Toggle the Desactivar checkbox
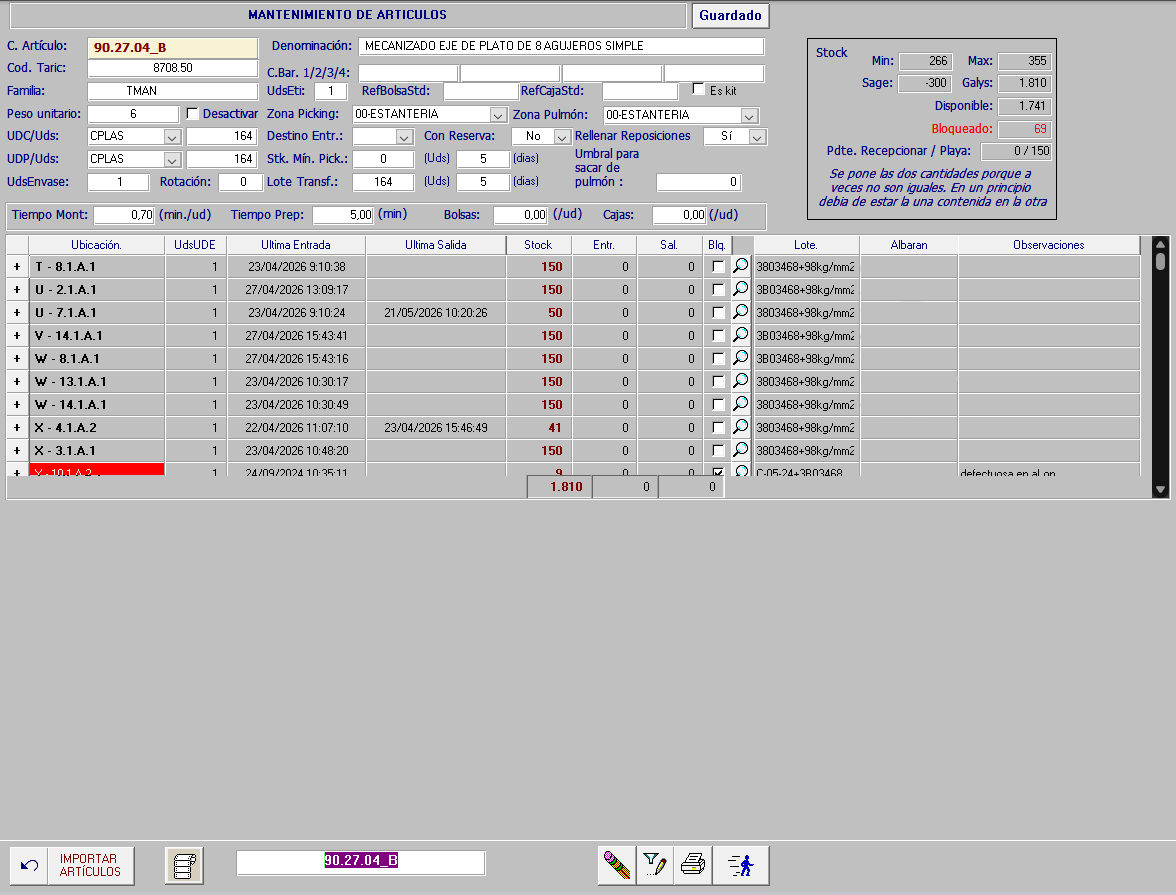The width and height of the screenshot is (1176, 895). [x=193, y=113]
